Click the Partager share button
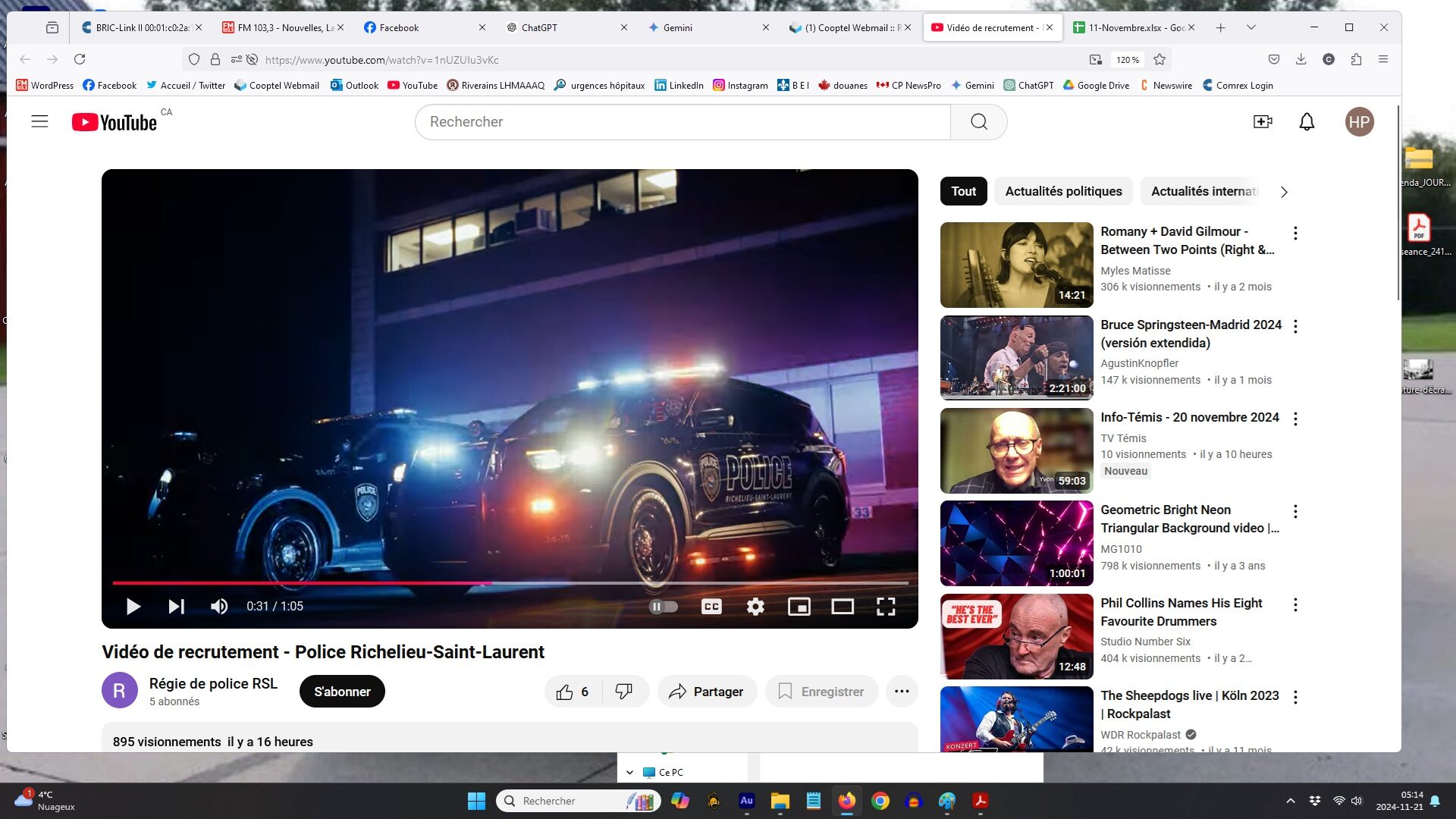The width and height of the screenshot is (1456, 819). (707, 692)
